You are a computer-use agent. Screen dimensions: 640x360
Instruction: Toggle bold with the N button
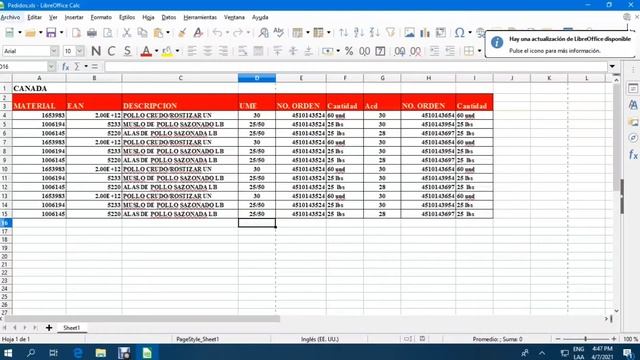click(x=96, y=51)
